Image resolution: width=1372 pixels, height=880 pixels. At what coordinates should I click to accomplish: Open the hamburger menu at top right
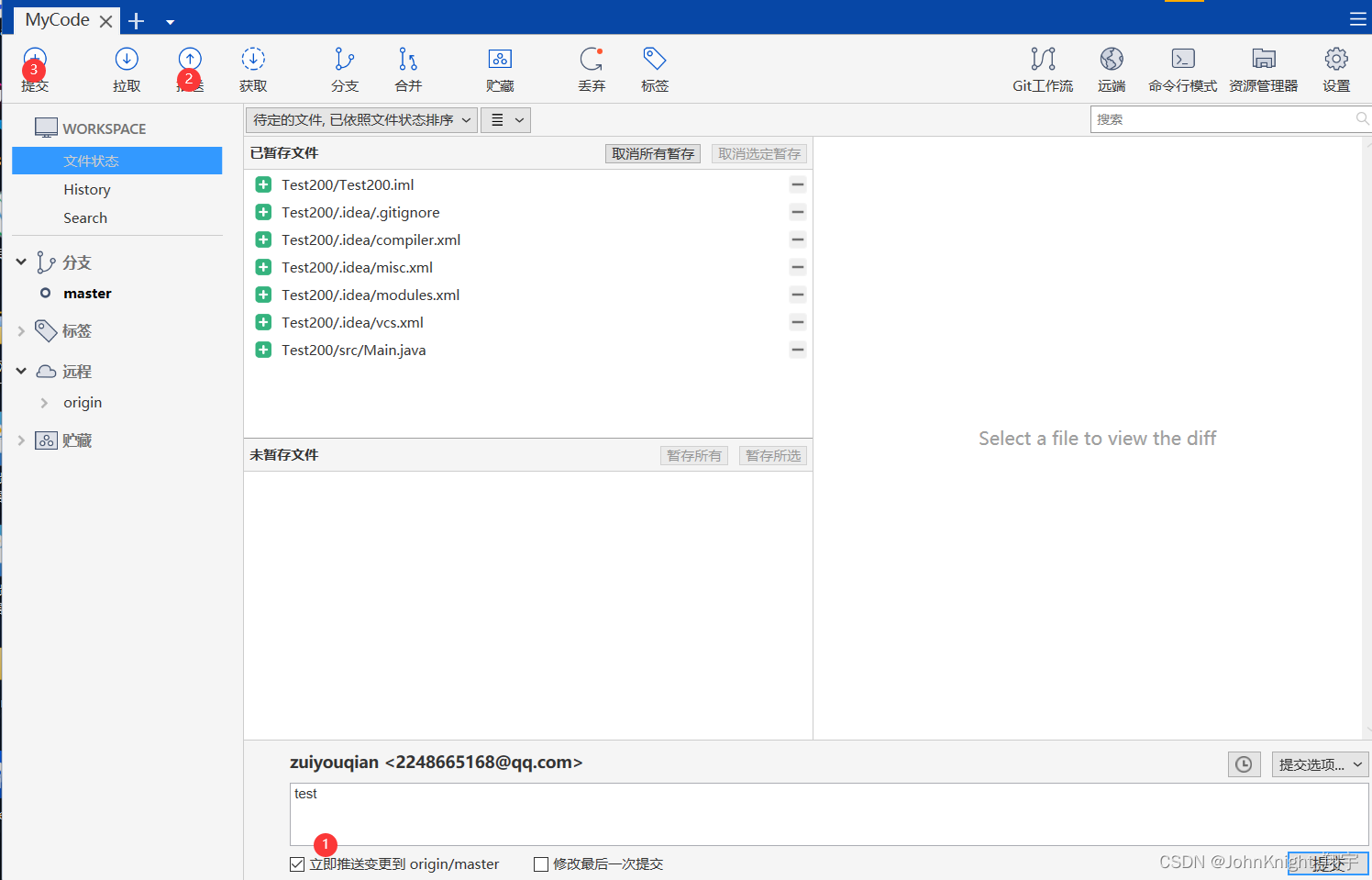pyautogui.click(x=1358, y=18)
